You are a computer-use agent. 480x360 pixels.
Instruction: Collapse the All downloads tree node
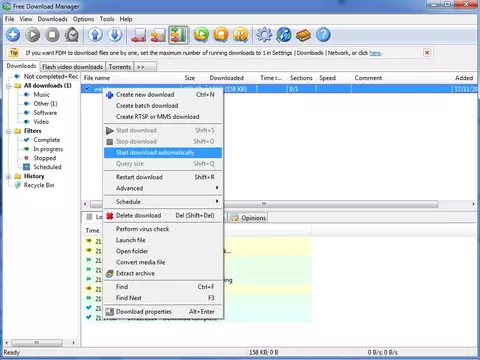[9, 86]
